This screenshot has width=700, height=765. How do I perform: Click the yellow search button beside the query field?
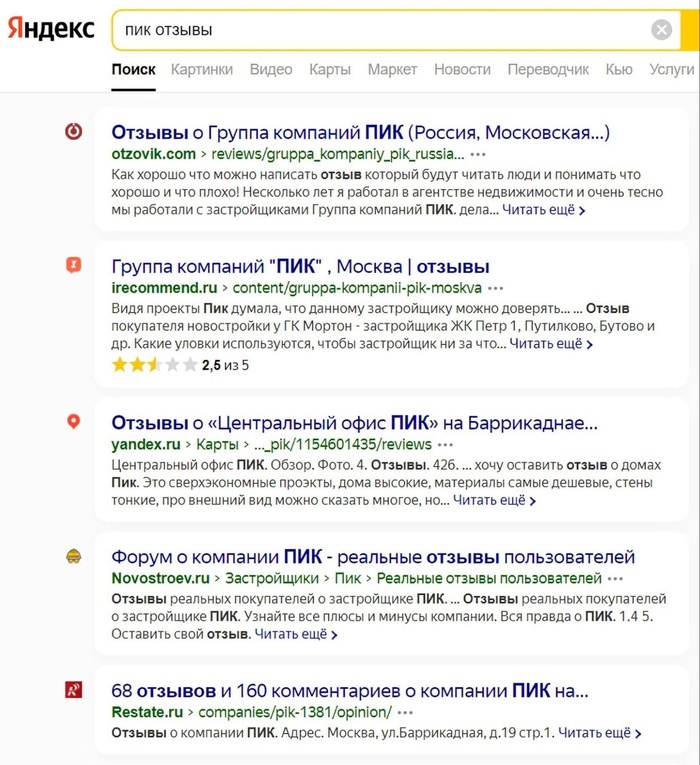click(x=690, y=30)
